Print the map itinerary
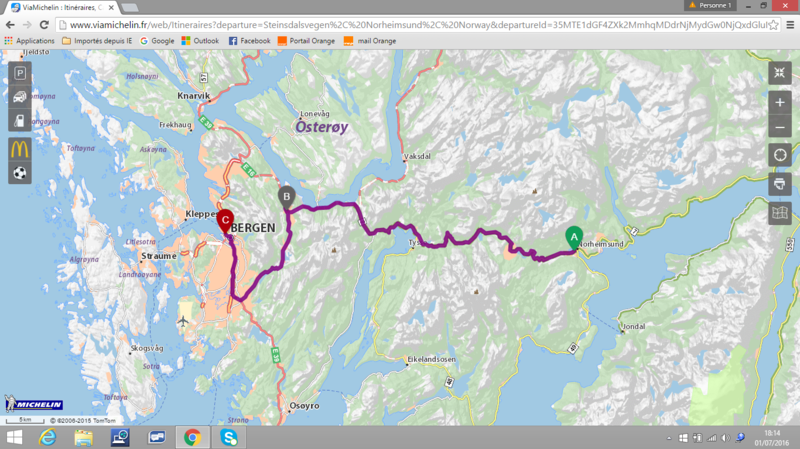The height and width of the screenshot is (449, 800). 780,184
